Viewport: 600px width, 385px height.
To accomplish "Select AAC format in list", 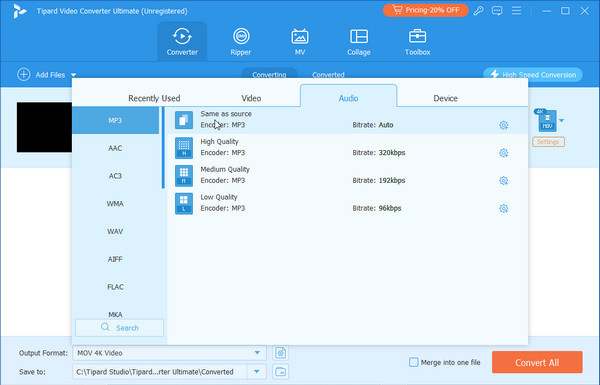I will [x=115, y=148].
